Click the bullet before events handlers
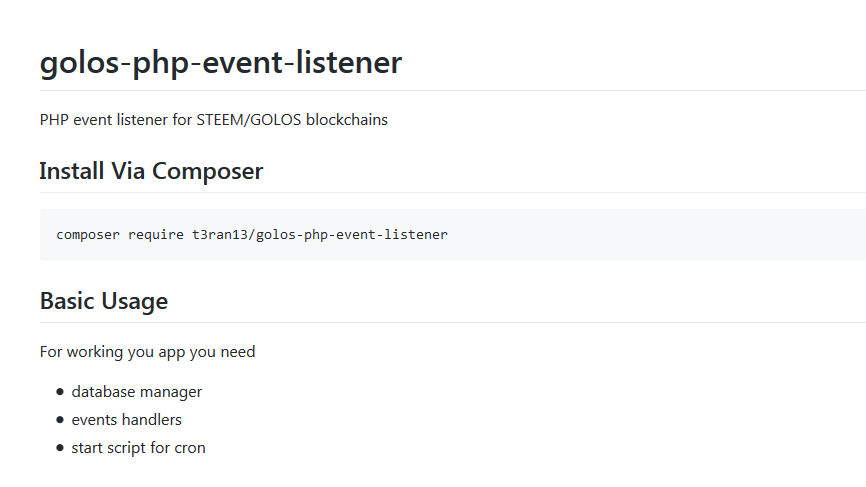 [x=60, y=420]
